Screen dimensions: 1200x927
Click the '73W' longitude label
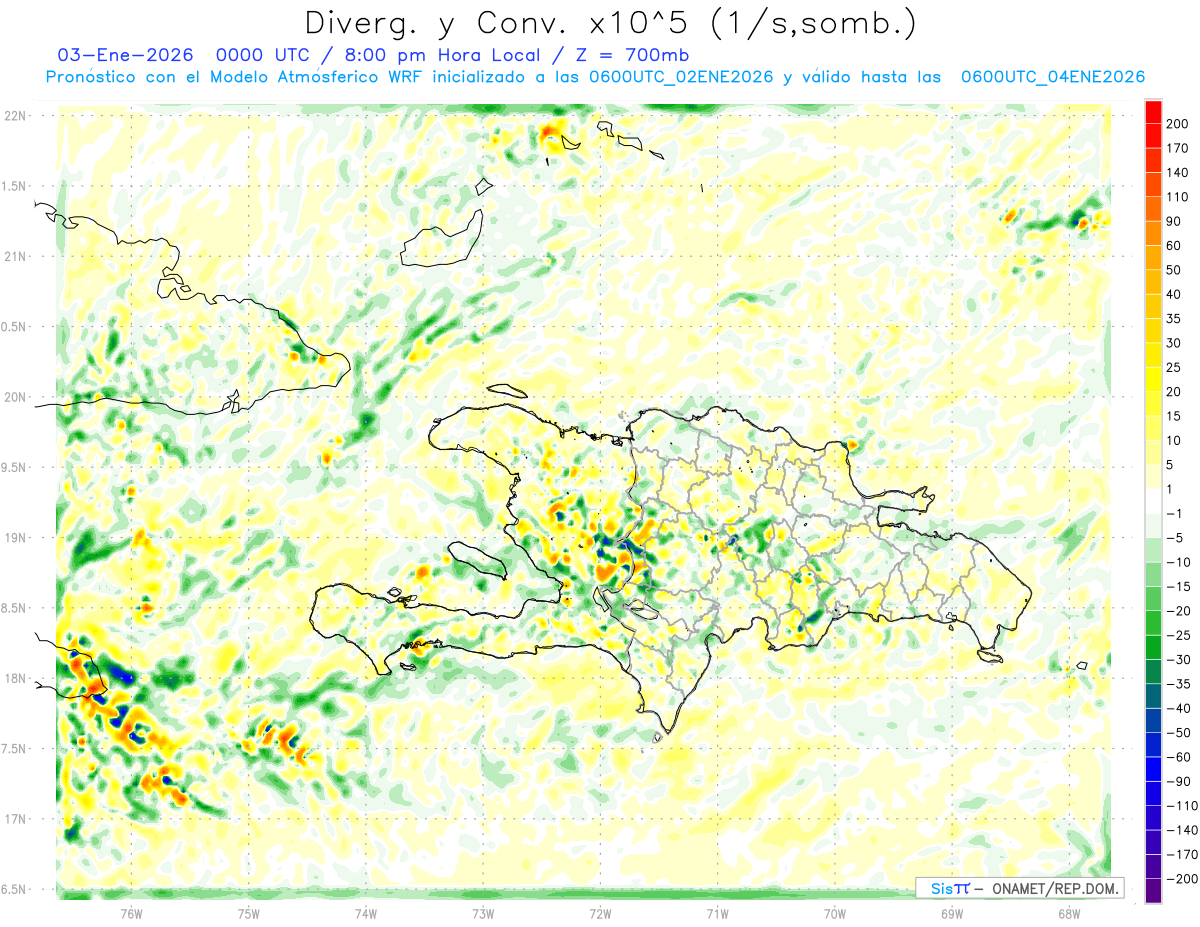(x=483, y=912)
